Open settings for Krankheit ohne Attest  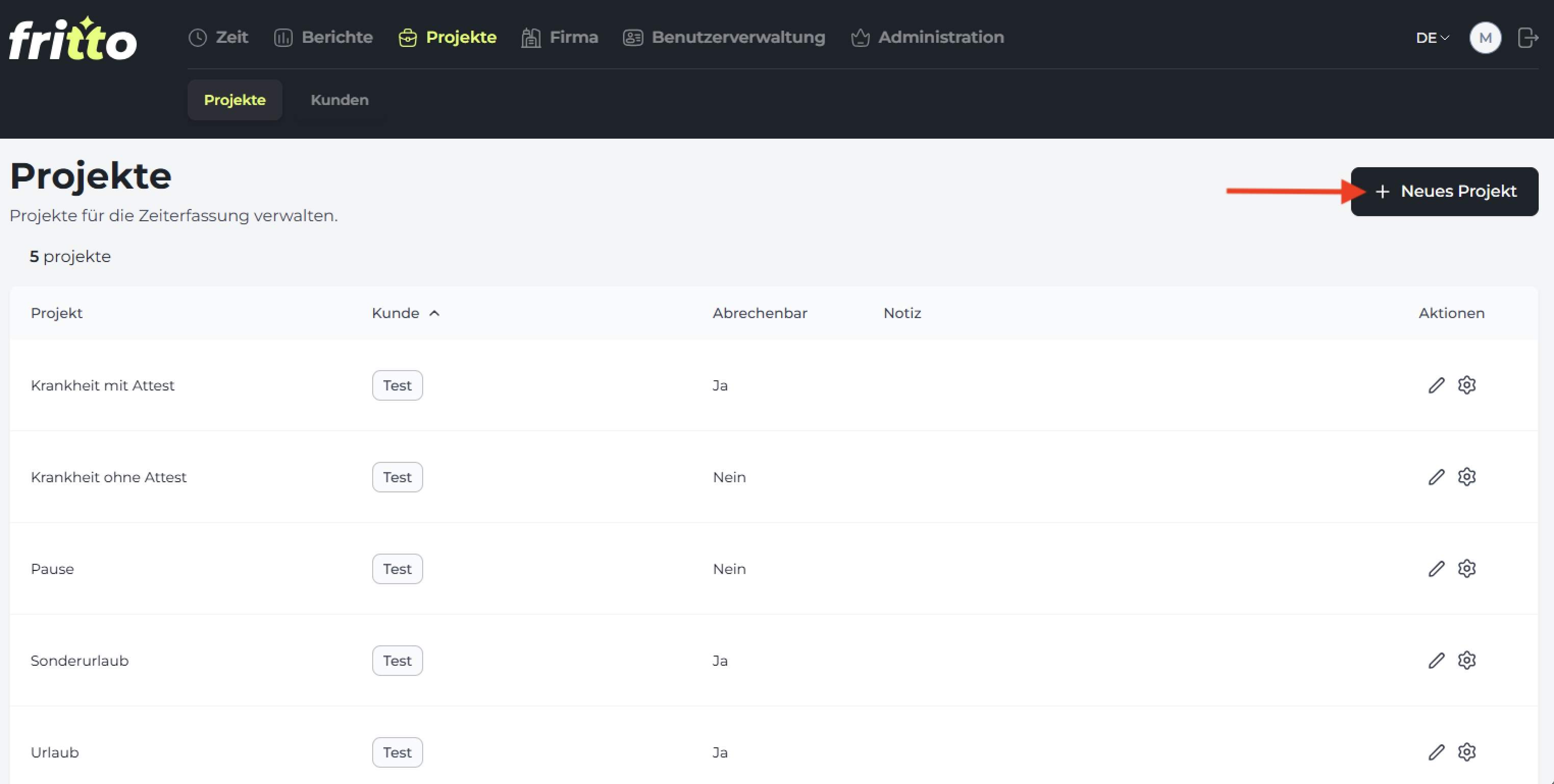[1466, 477]
